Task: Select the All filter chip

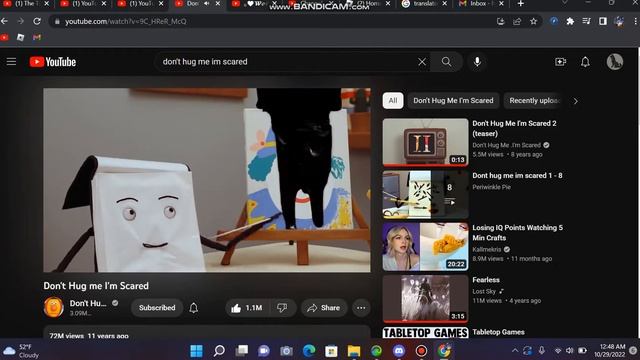Action: click(393, 100)
